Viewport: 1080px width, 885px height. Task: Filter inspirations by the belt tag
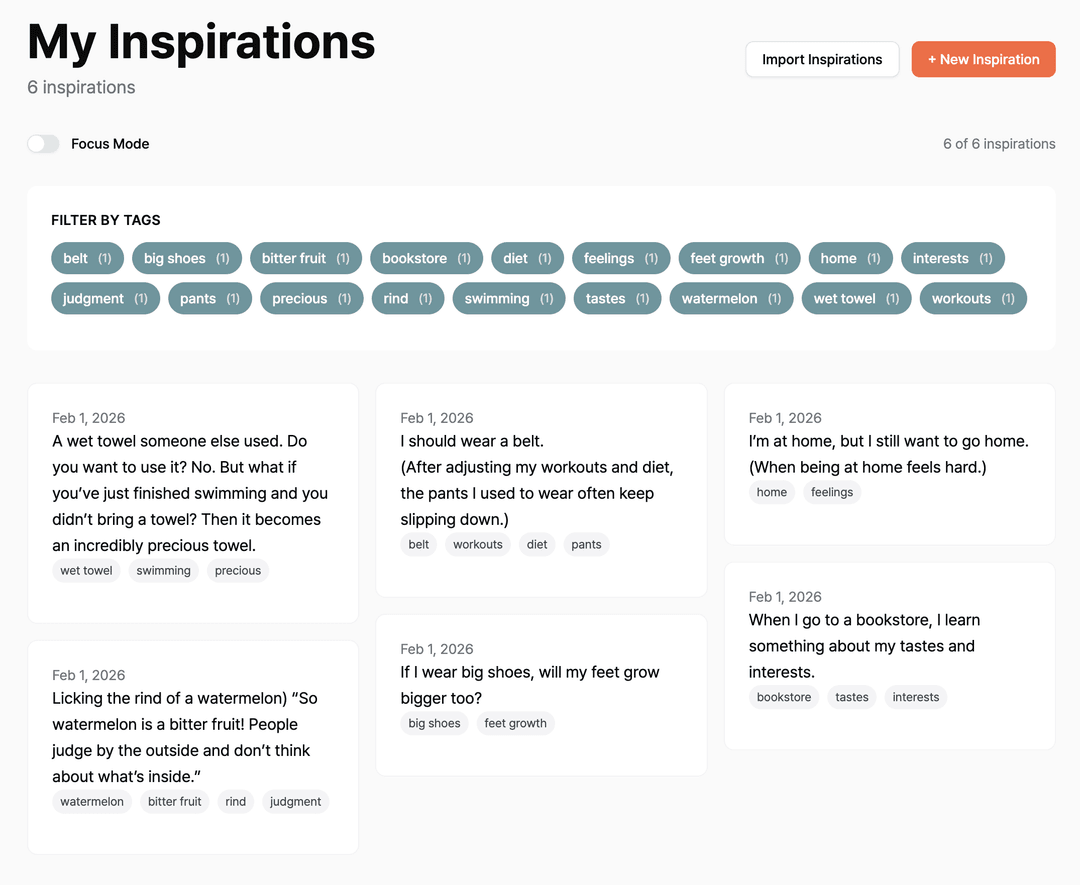click(x=87, y=258)
